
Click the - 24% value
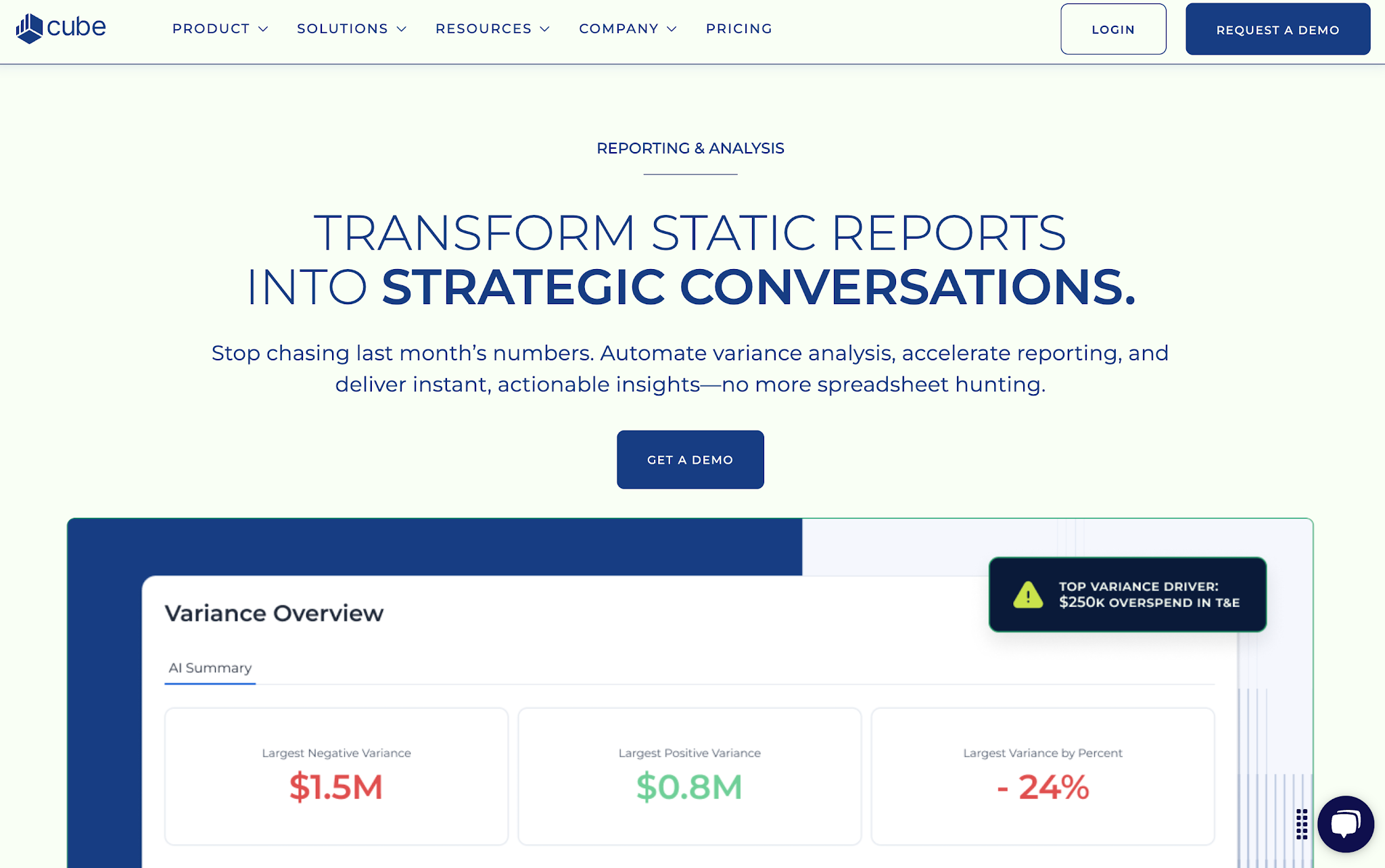click(x=1043, y=787)
